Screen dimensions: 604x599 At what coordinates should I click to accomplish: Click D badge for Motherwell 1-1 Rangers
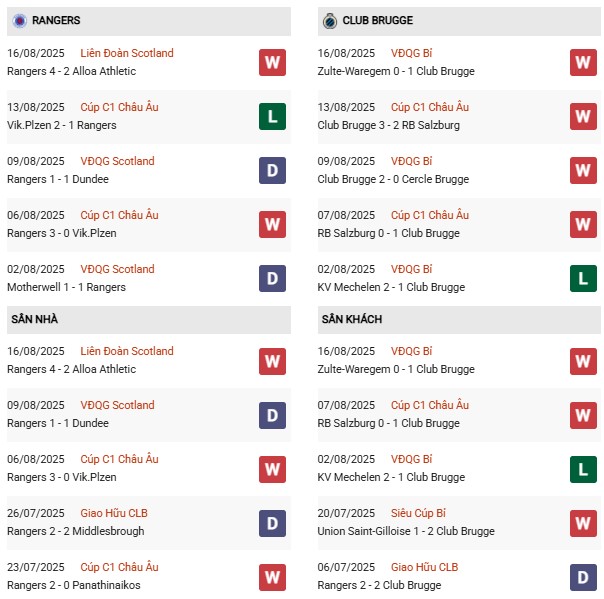[272, 279]
